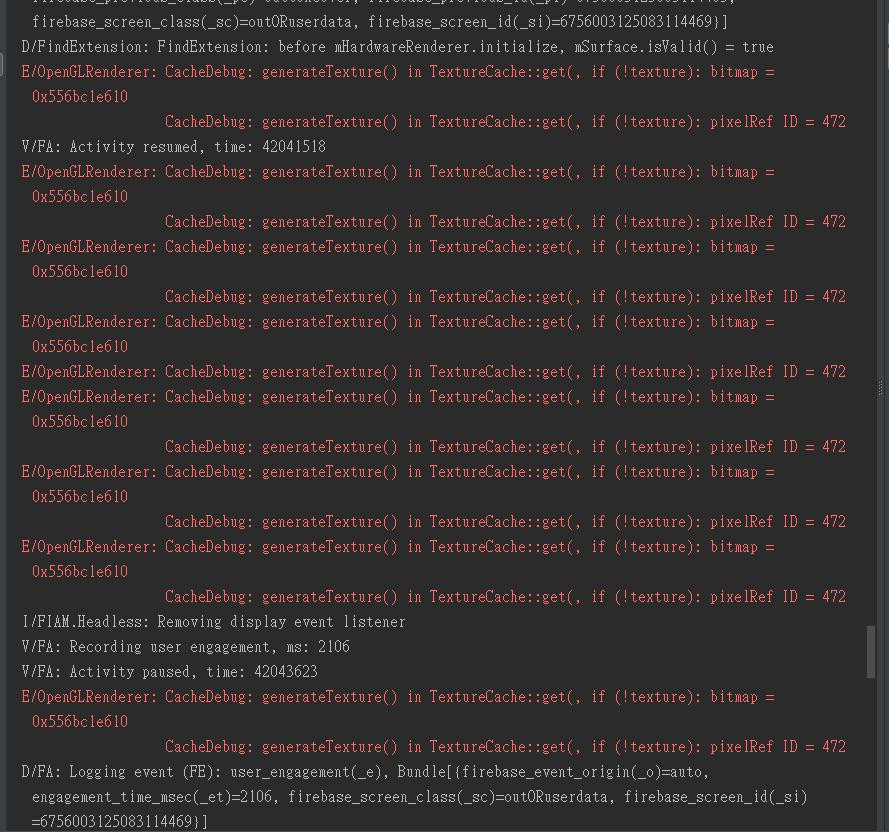Click the dotted panel splitter grip on right edge
The image size is (889, 832).
880,388
